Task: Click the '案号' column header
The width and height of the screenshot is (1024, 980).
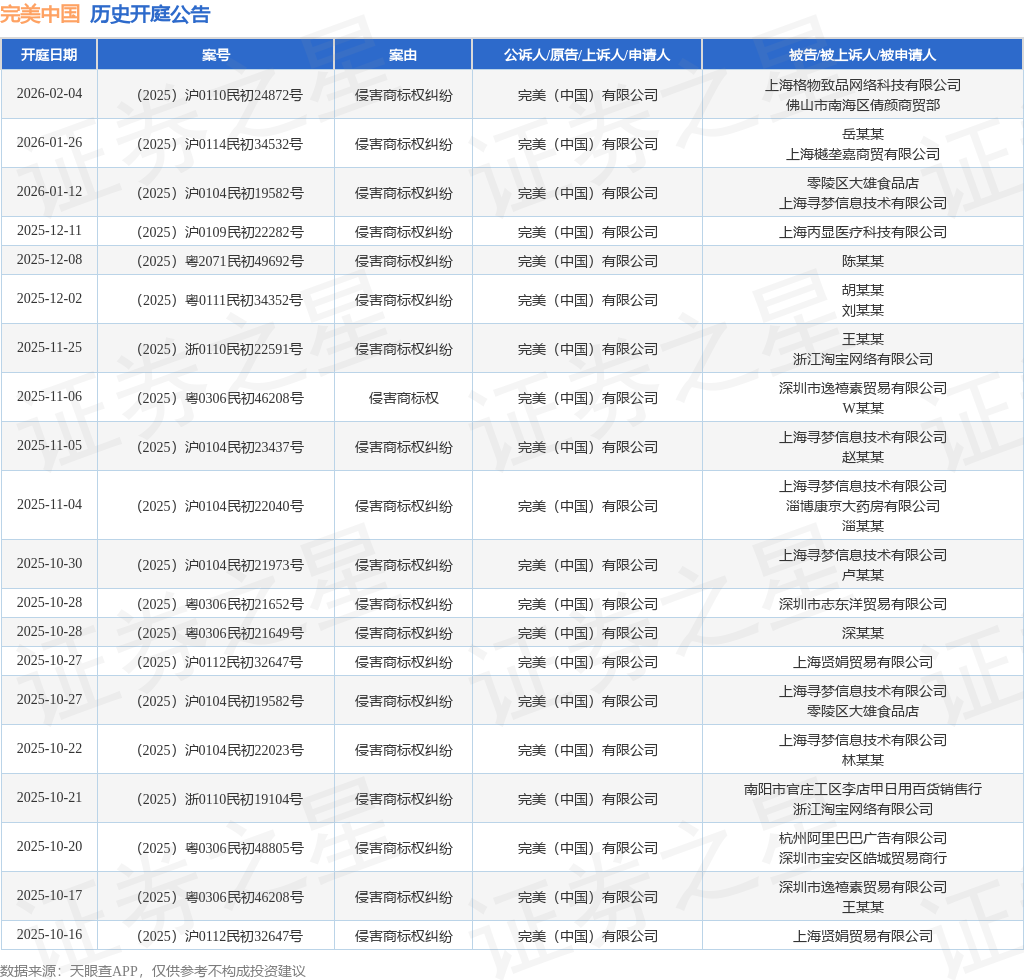Action: click(216, 55)
